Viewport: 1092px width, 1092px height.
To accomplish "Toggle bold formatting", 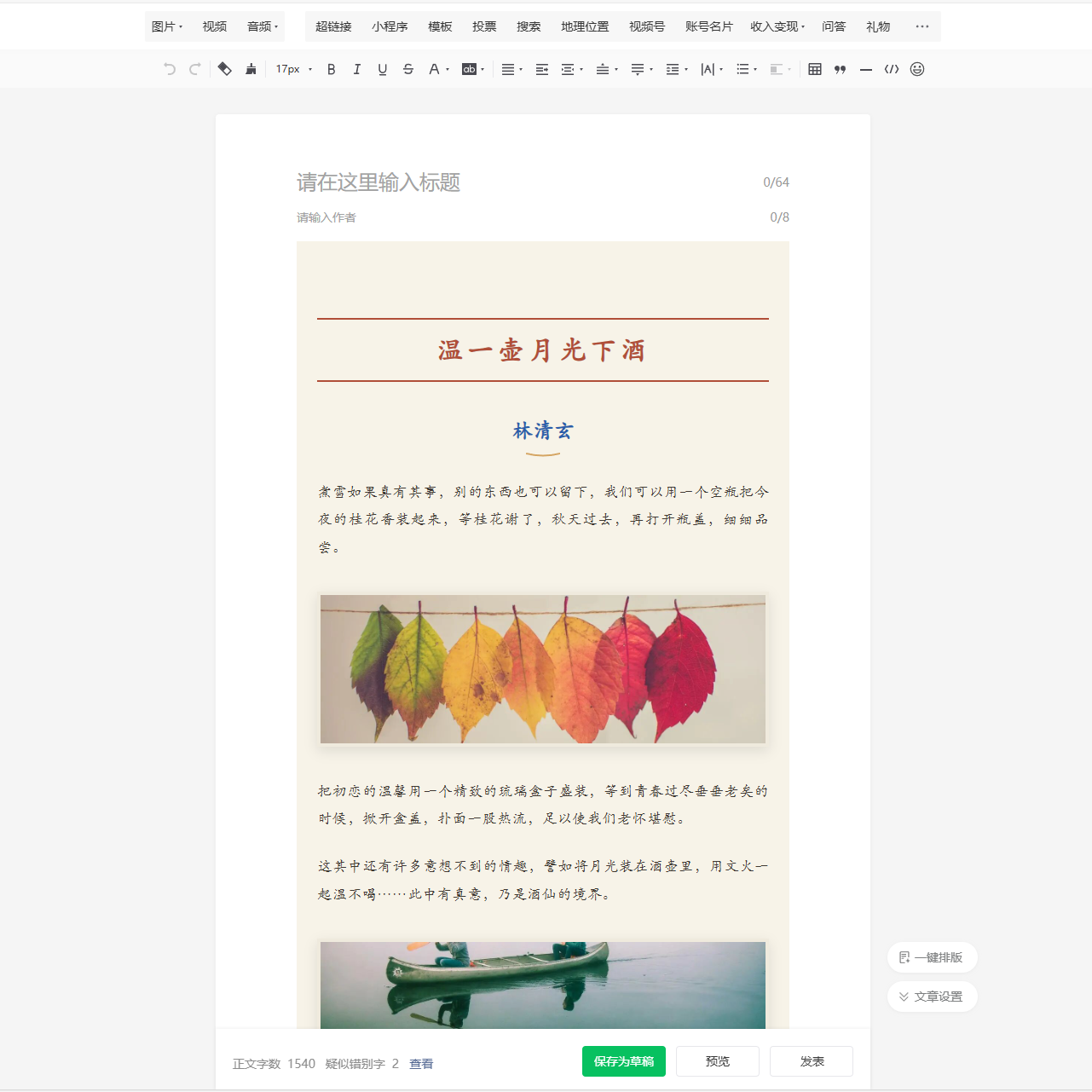I will tap(332, 69).
